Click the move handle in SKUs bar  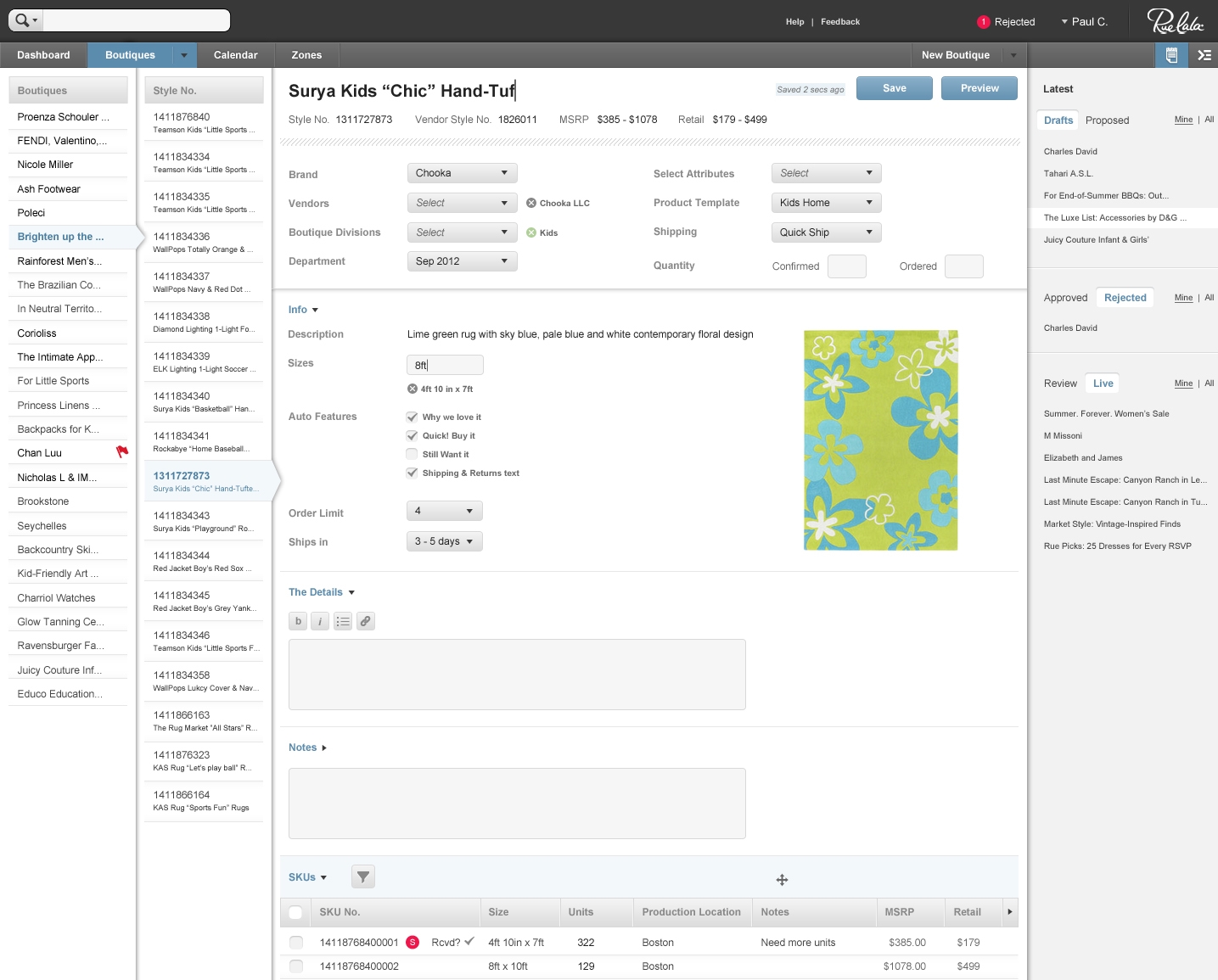pyautogui.click(x=782, y=880)
